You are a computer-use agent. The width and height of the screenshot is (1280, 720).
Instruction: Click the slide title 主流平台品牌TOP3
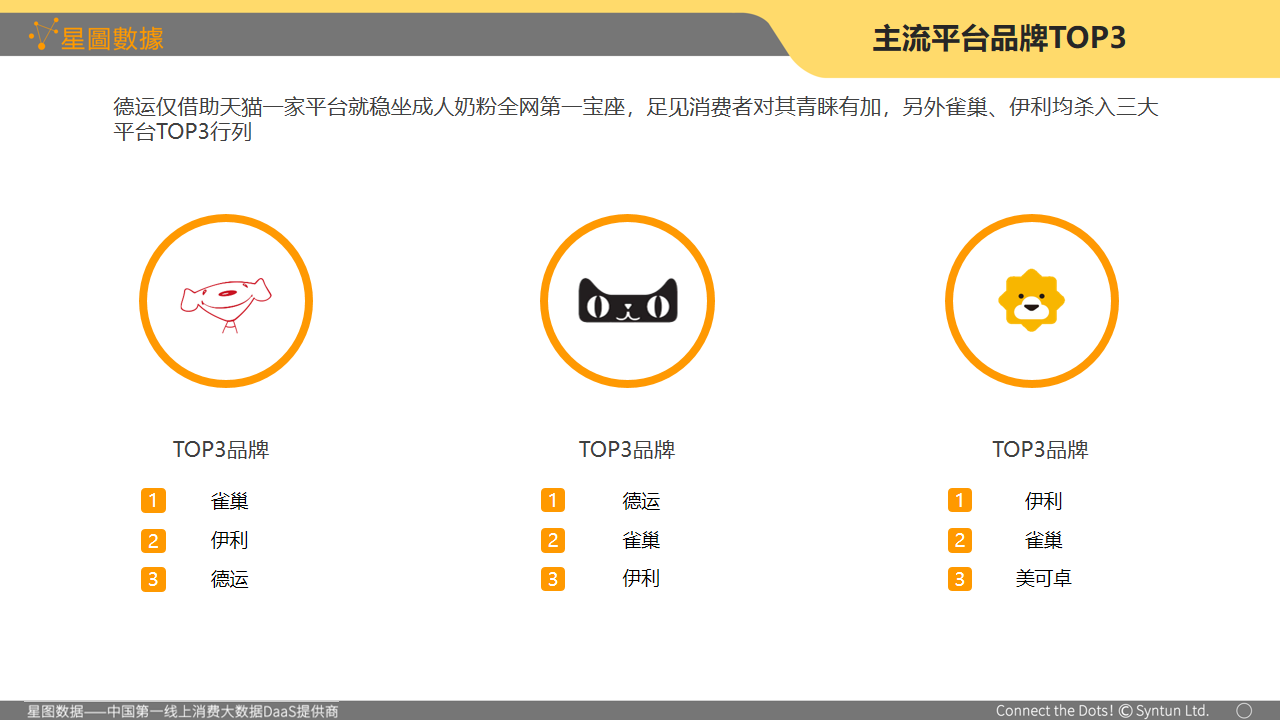tap(999, 38)
